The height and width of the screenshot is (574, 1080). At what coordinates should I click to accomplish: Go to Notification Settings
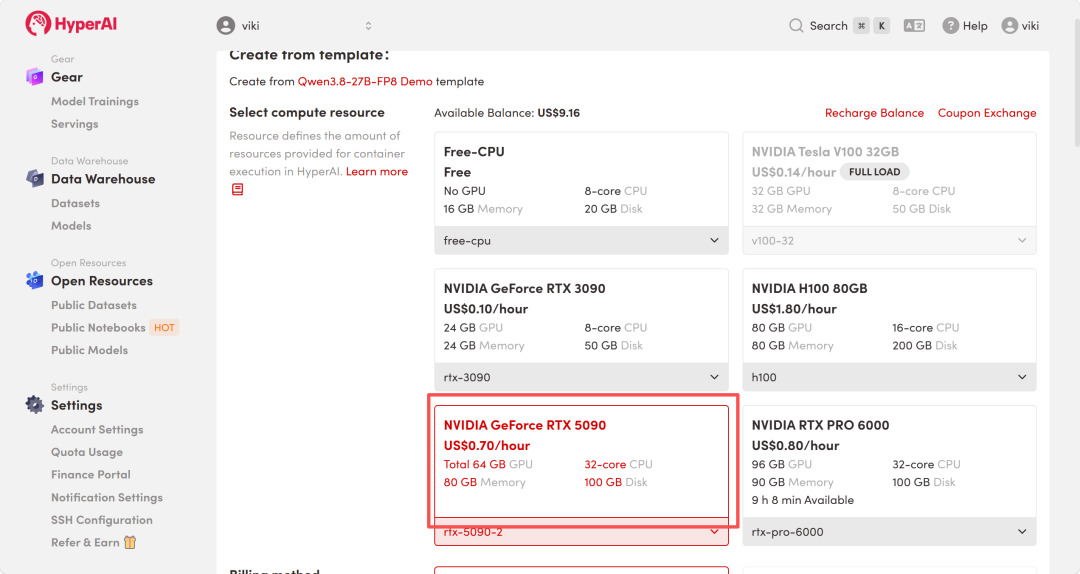(x=107, y=498)
